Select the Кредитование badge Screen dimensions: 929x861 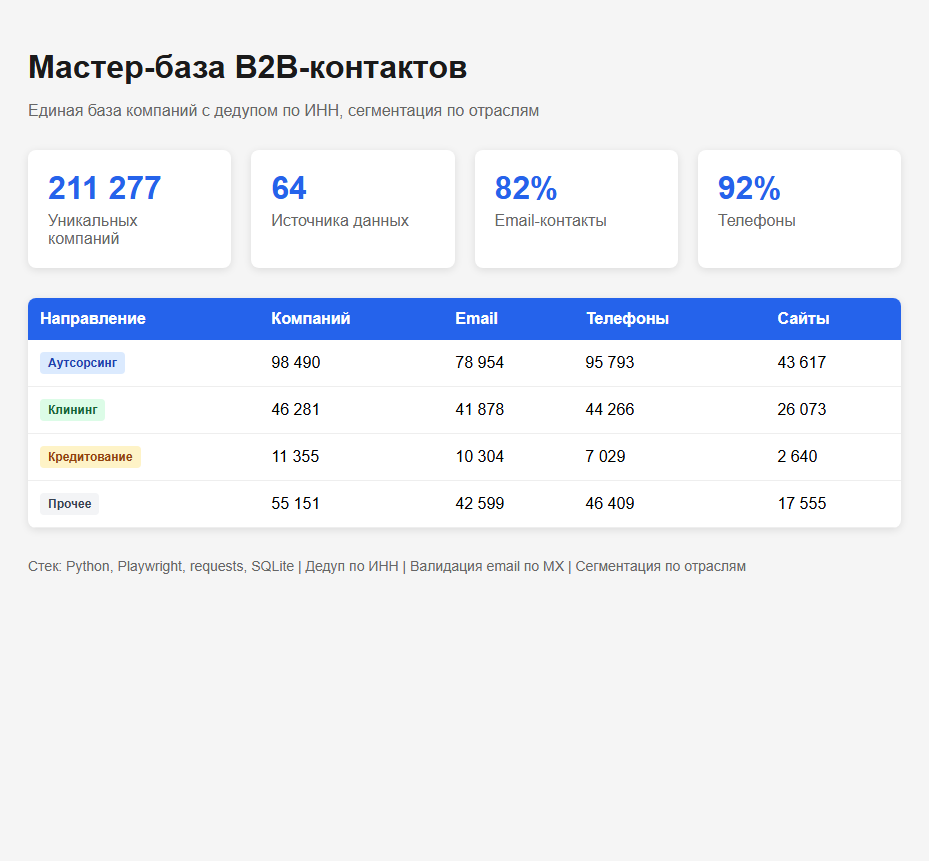coord(90,457)
